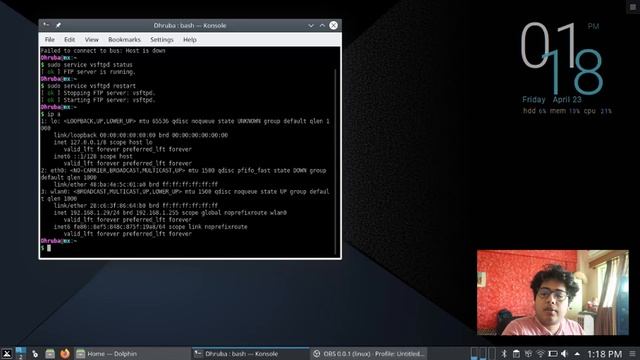Open the Settings menu in Konsole
This screenshot has width=640, height=360.
coord(162,40)
